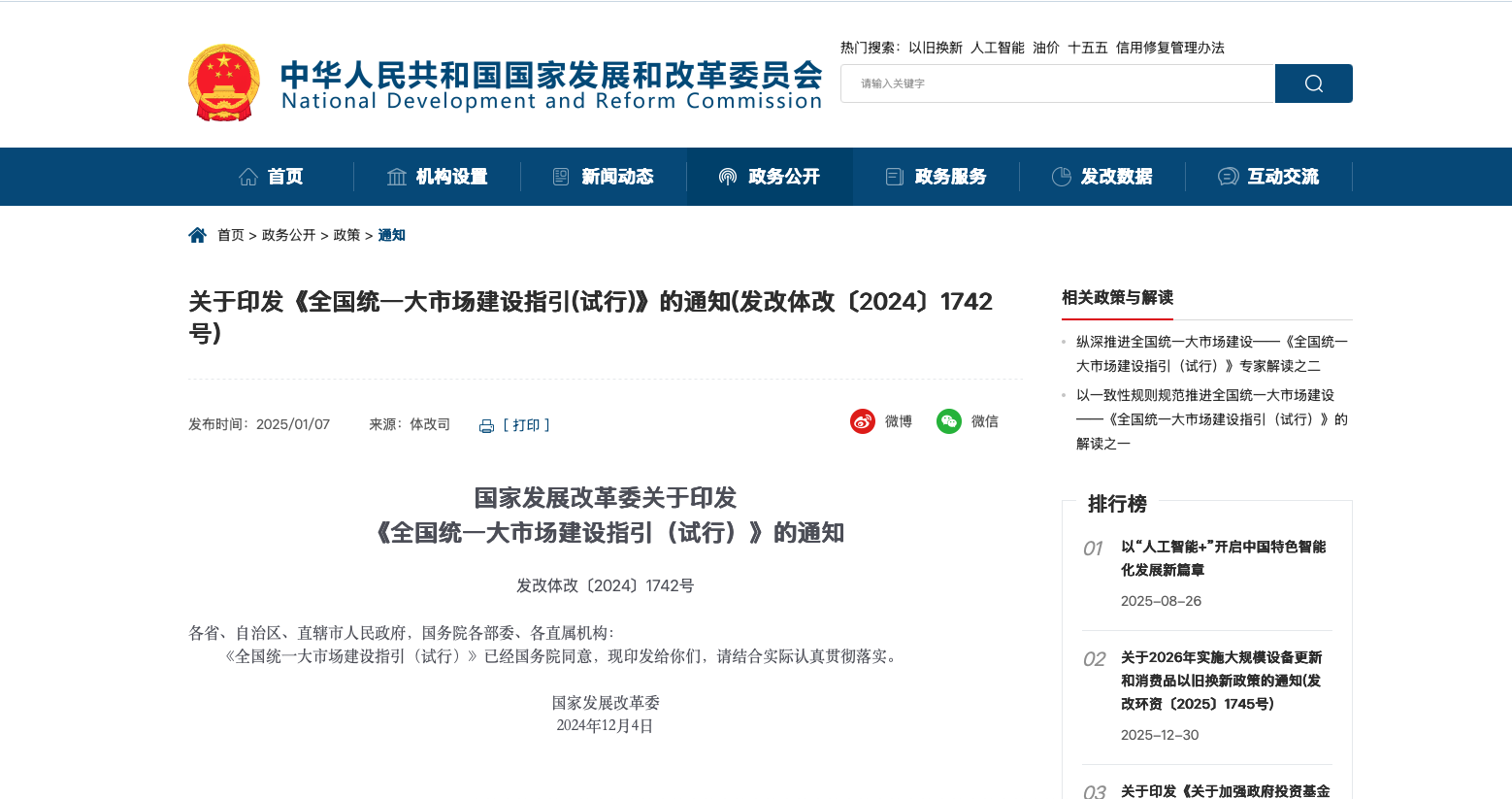
Task: Click the document icon on 政务服务
Action: pyautogui.click(x=894, y=176)
